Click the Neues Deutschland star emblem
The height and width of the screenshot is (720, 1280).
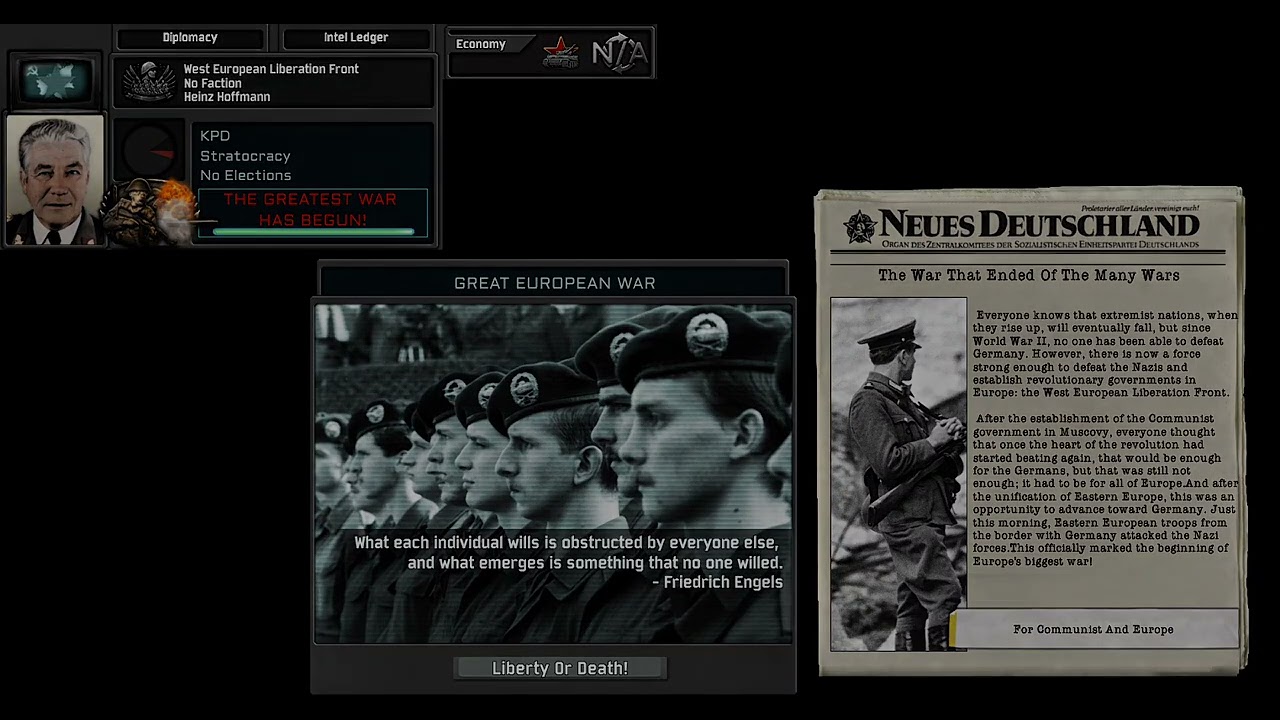click(x=859, y=228)
